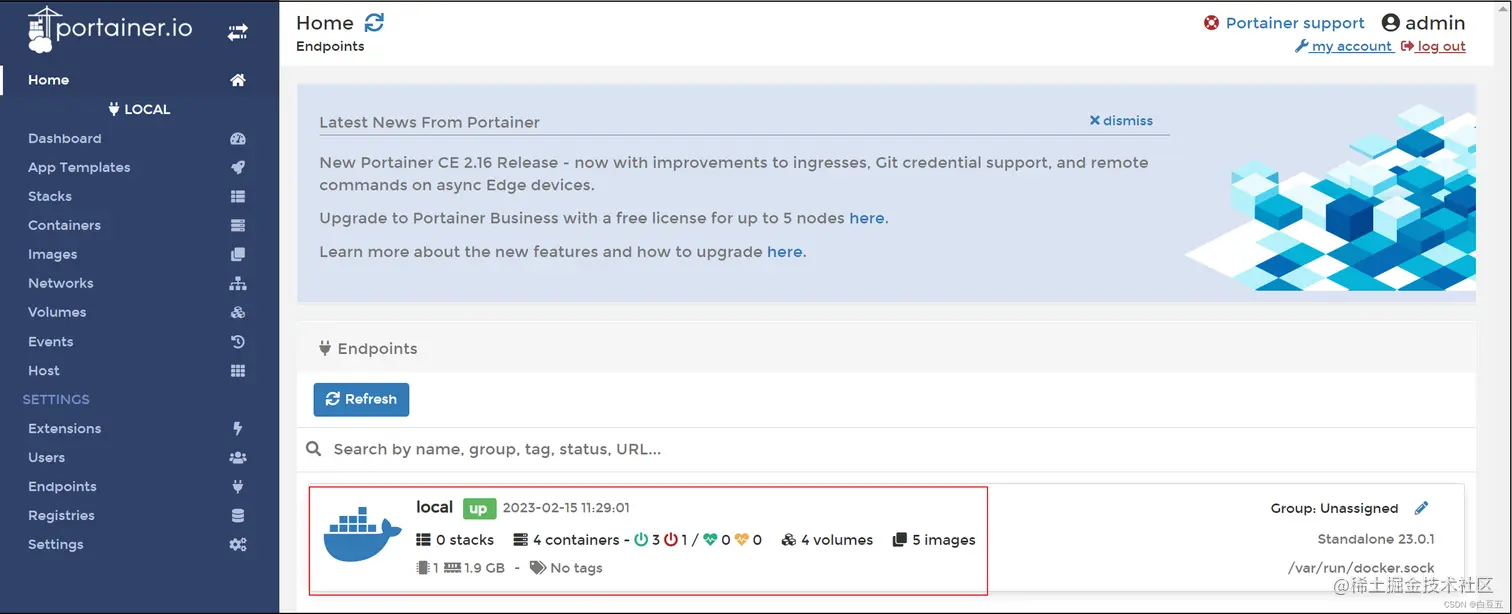Image resolution: width=1512 pixels, height=614 pixels.
Task: Open the Portainer support link
Action: point(1295,23)
